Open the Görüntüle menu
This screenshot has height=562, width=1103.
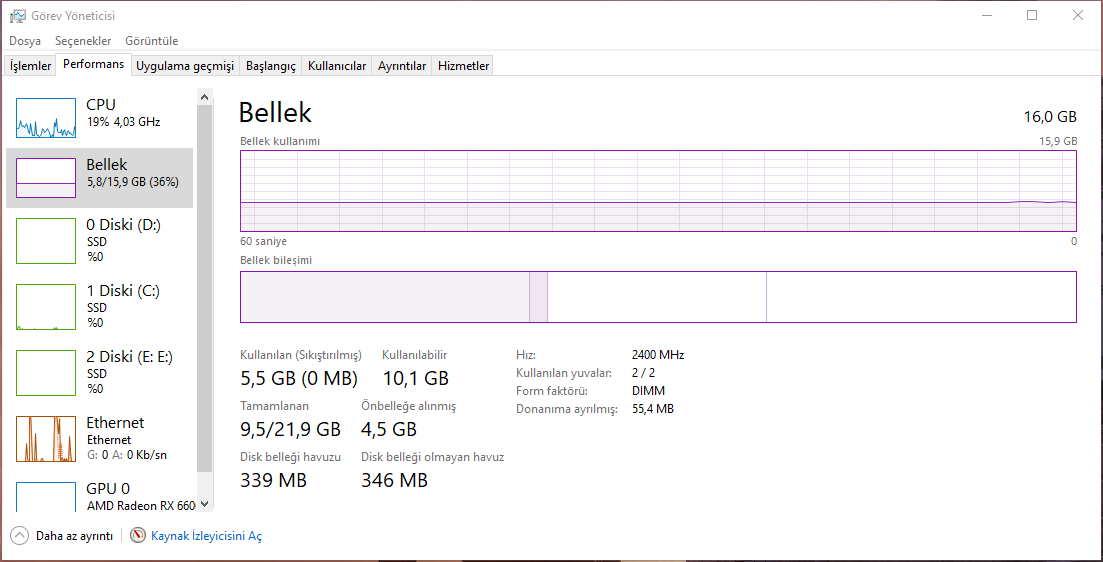pos(152,41)
